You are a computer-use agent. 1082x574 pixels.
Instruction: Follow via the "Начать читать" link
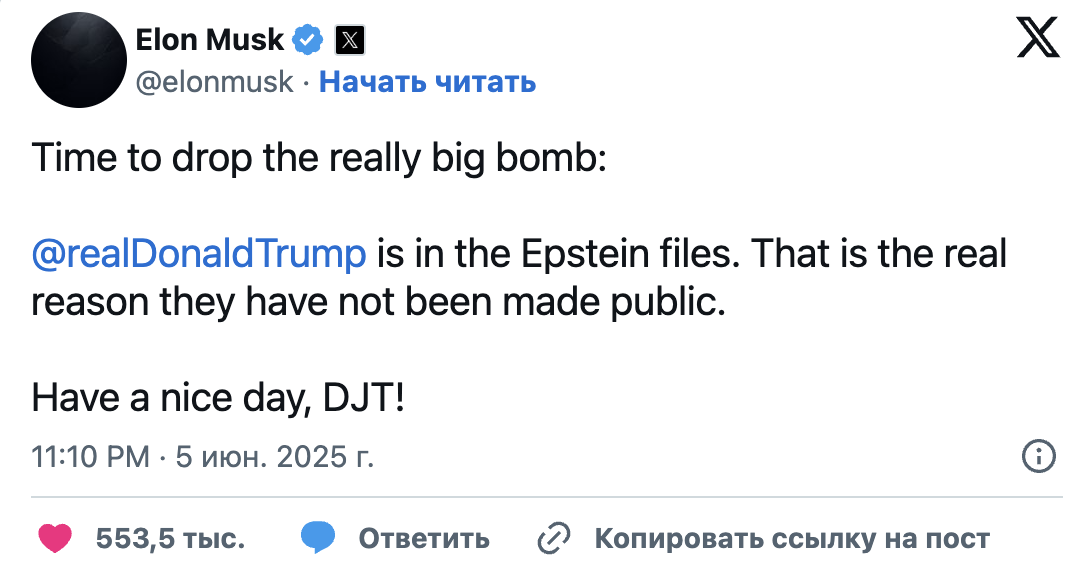point(427,82)
